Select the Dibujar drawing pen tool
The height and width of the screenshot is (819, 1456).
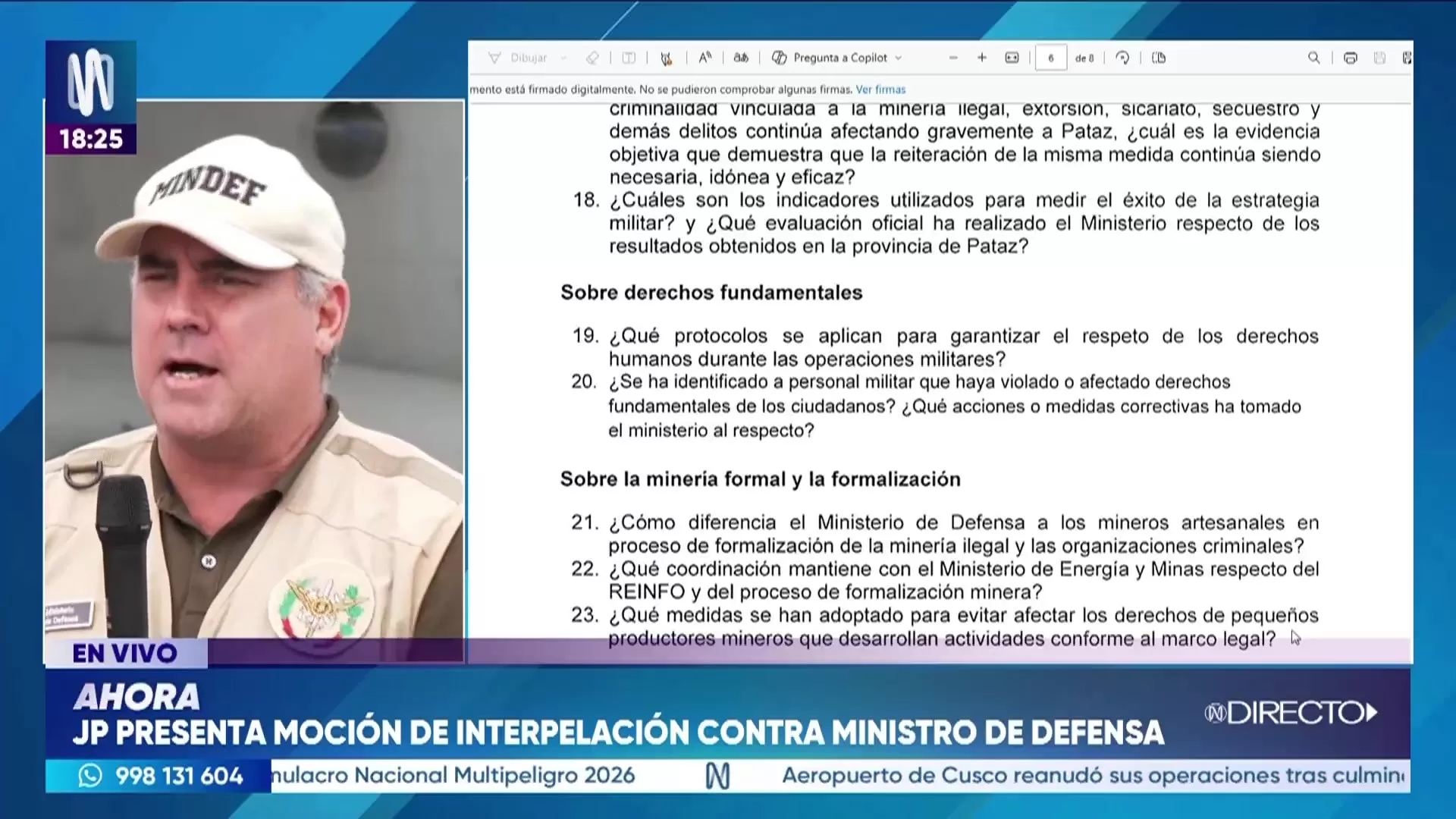(x=518, y=58)
